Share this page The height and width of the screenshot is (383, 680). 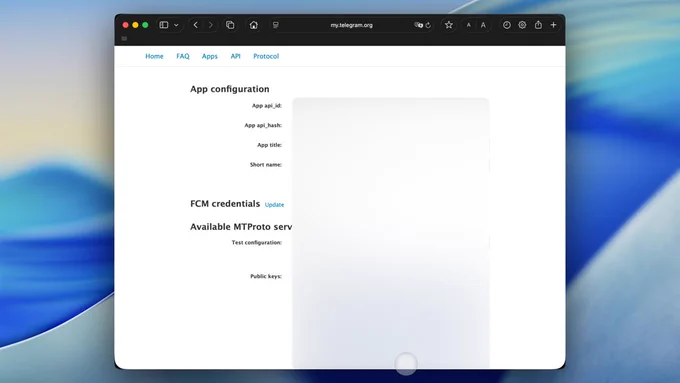pos(538,25)
